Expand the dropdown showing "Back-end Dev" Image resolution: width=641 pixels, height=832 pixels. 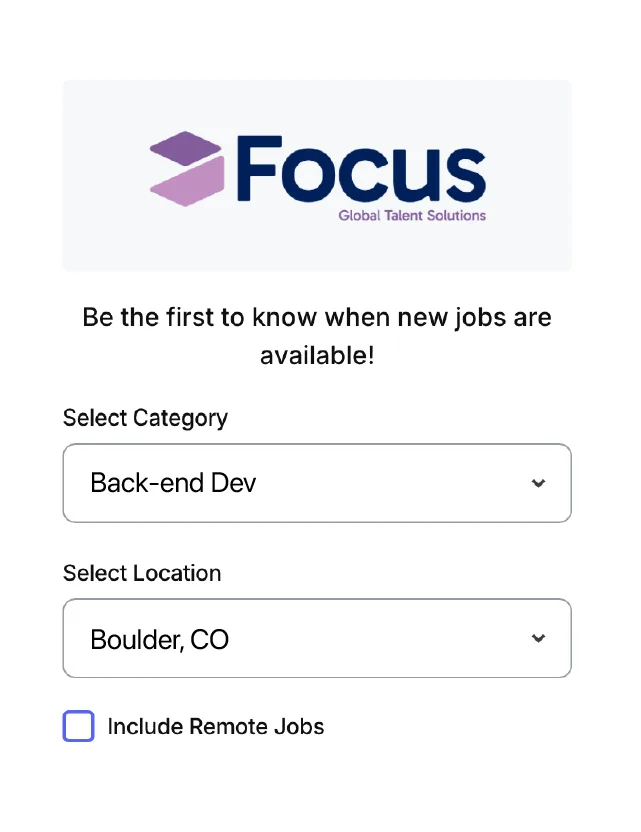(317, 483)
